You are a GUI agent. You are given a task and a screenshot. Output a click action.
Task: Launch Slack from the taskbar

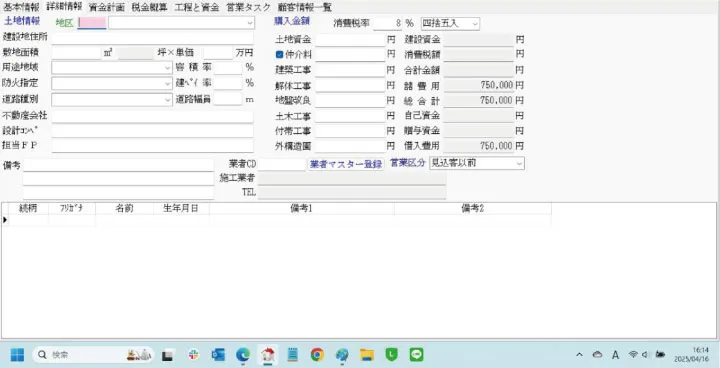pyautogui.click(x=194, y=355)
